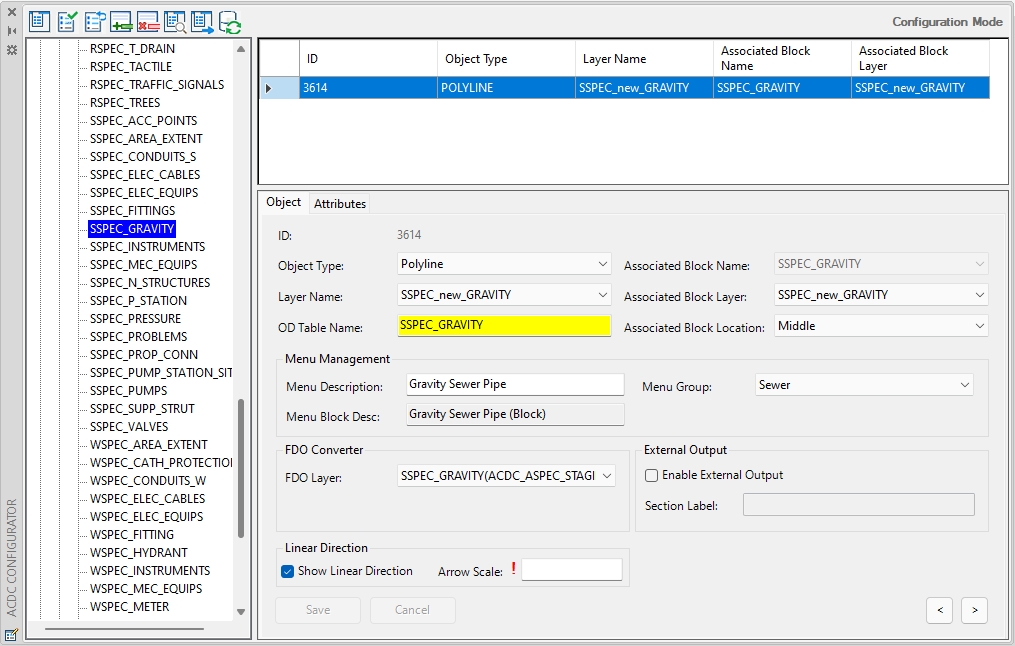The width and height of the screenshot is (1015, 646).
Task: Open the Layer Name dropdown
Action: tap(602, 295)
